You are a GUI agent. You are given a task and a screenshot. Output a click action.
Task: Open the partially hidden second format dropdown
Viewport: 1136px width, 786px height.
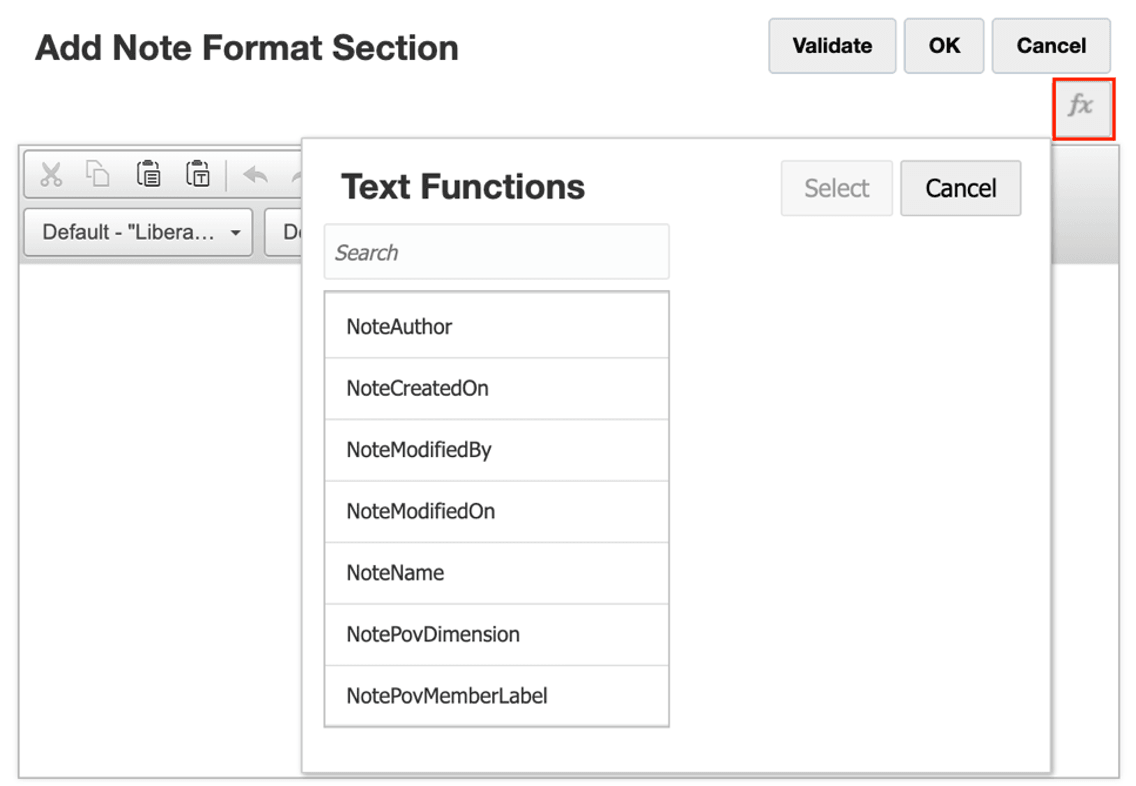point(284,232)
